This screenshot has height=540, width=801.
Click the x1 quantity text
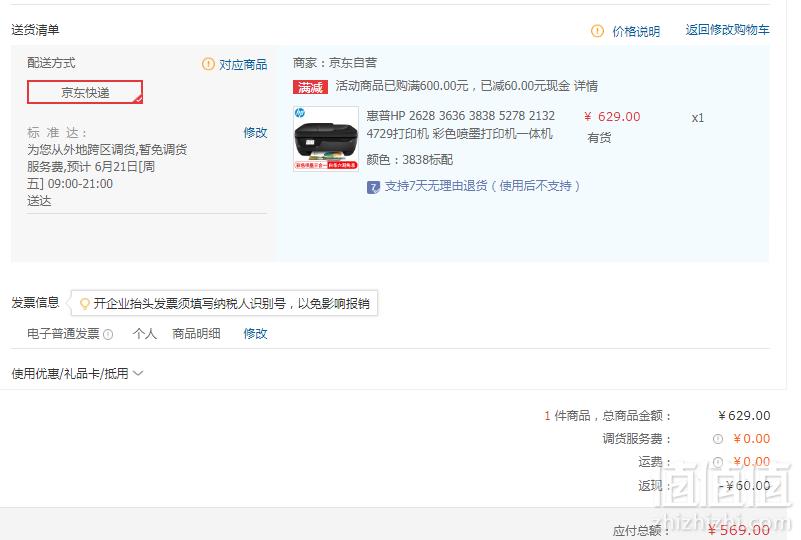coord(698,118)
